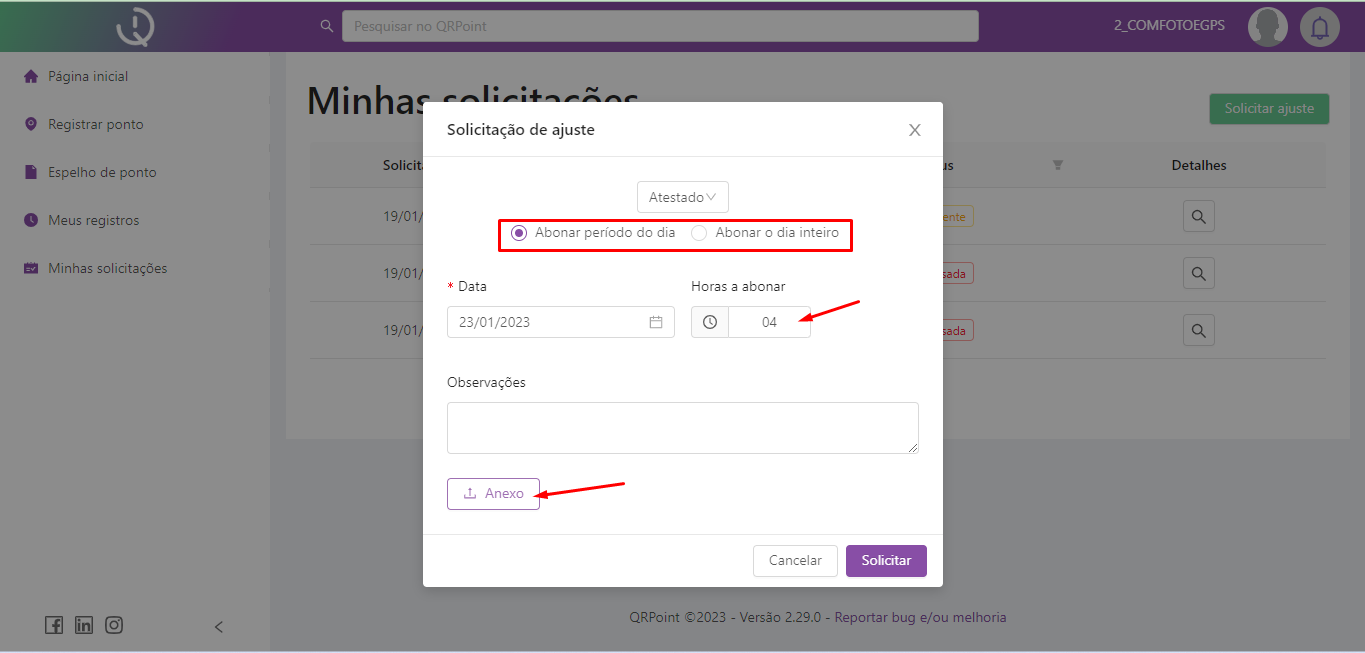Click the magnifier details icon in first row
This screenshot has height=653, width=1365.
1198,216
